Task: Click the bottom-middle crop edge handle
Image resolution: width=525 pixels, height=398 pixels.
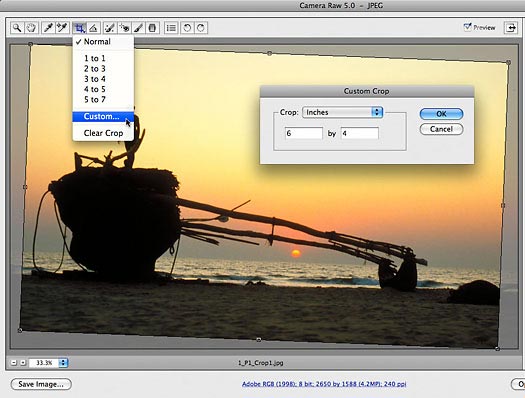Action: [258, 340]
